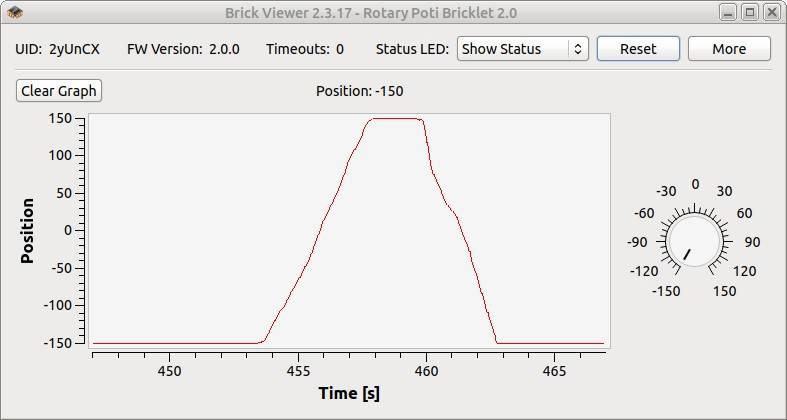Open the Status LED dropdown
This screenshot has width=787, height=420.
coord(522,49)
